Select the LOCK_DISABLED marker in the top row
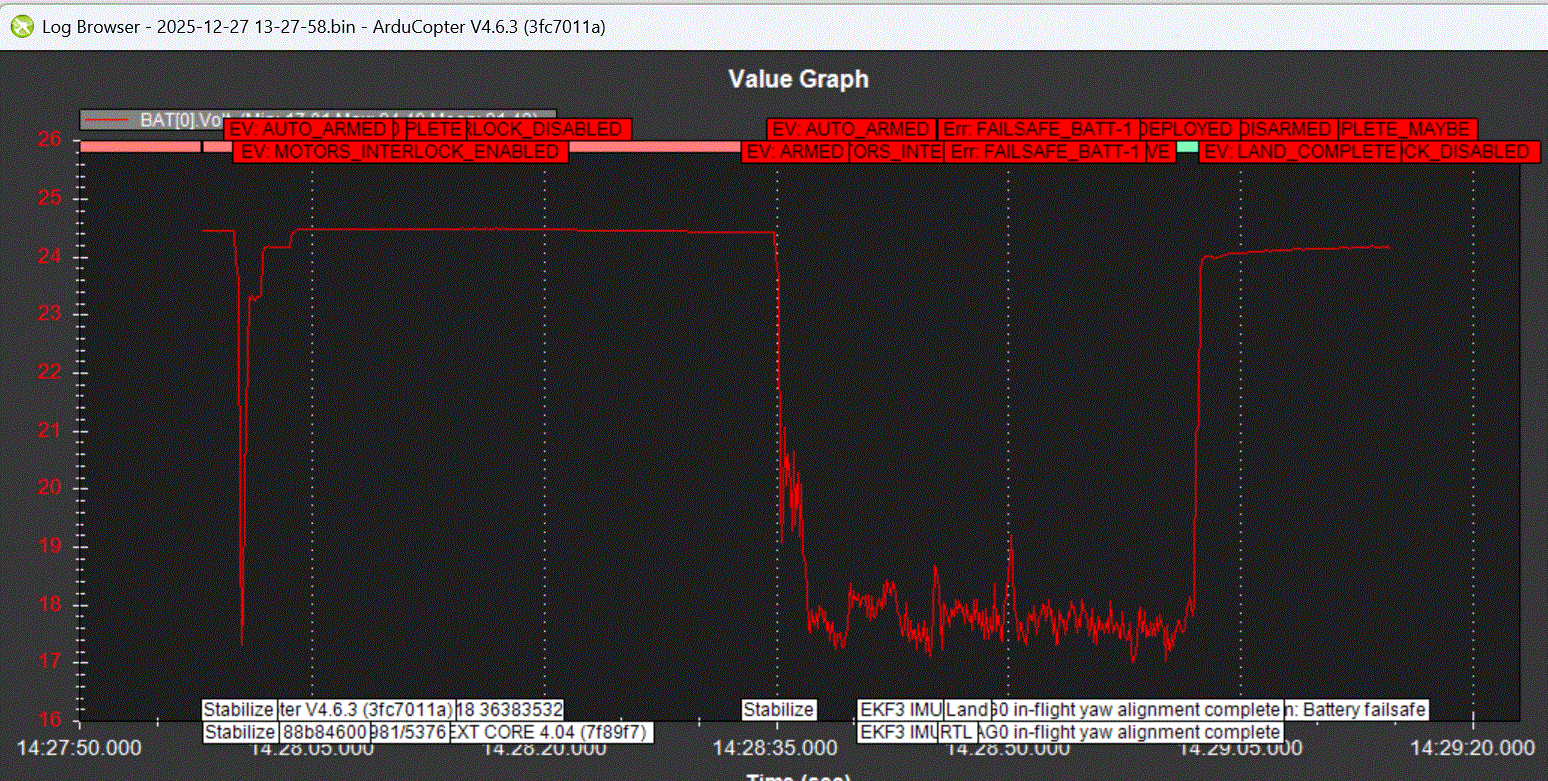 (548, 129)
